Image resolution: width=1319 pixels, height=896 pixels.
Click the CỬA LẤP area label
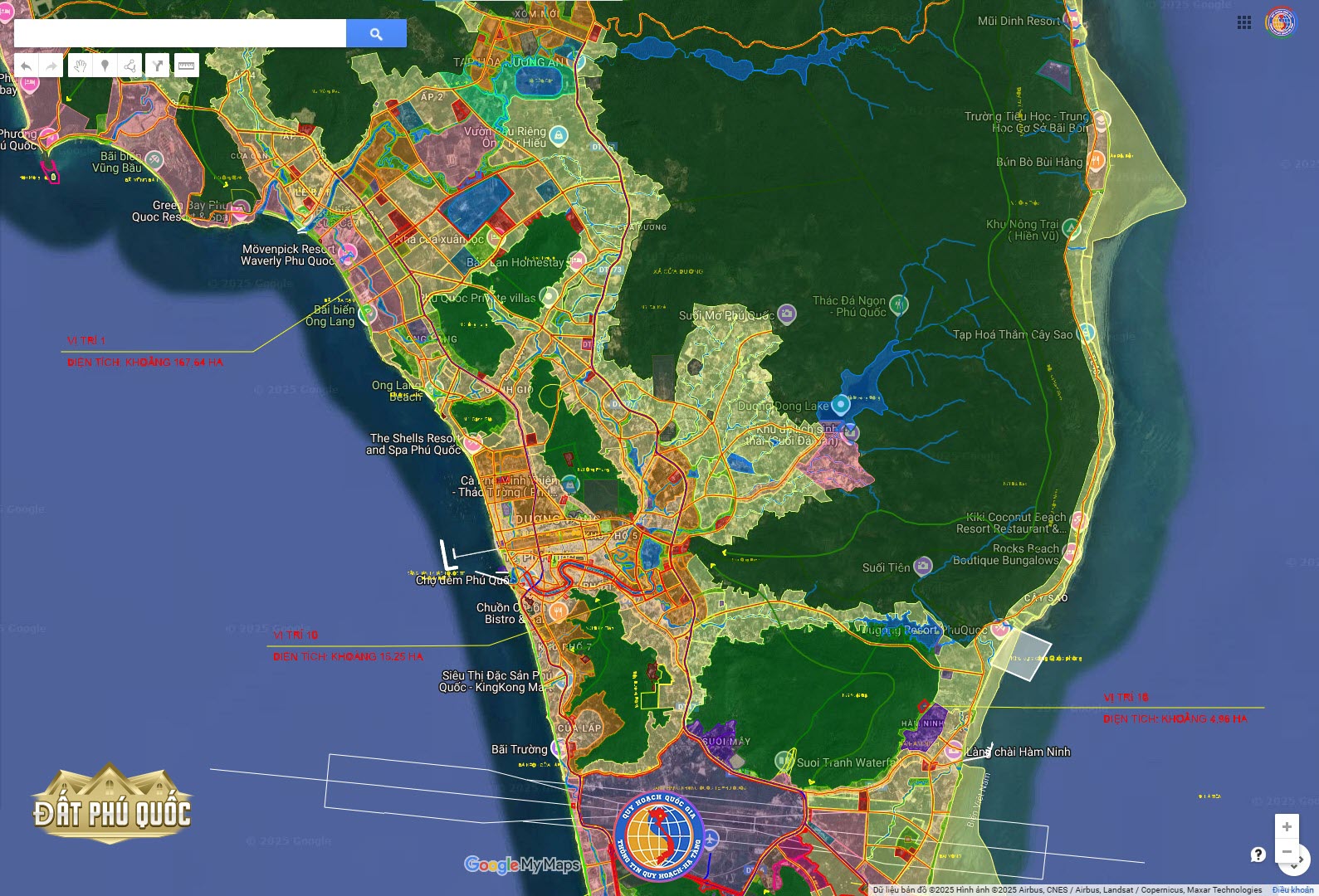579,728
